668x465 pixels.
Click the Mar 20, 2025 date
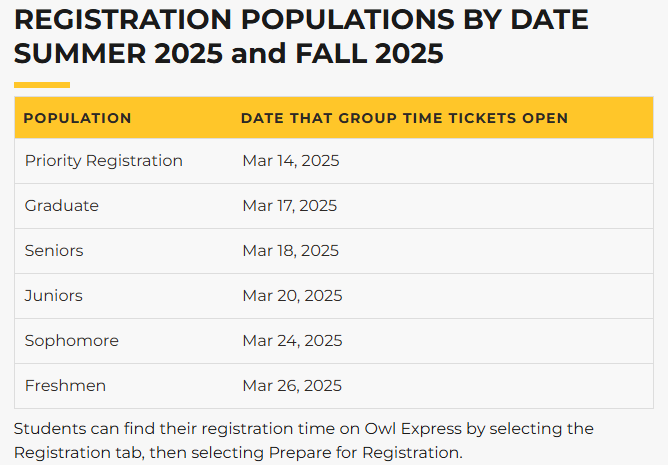tap(292, 296)
